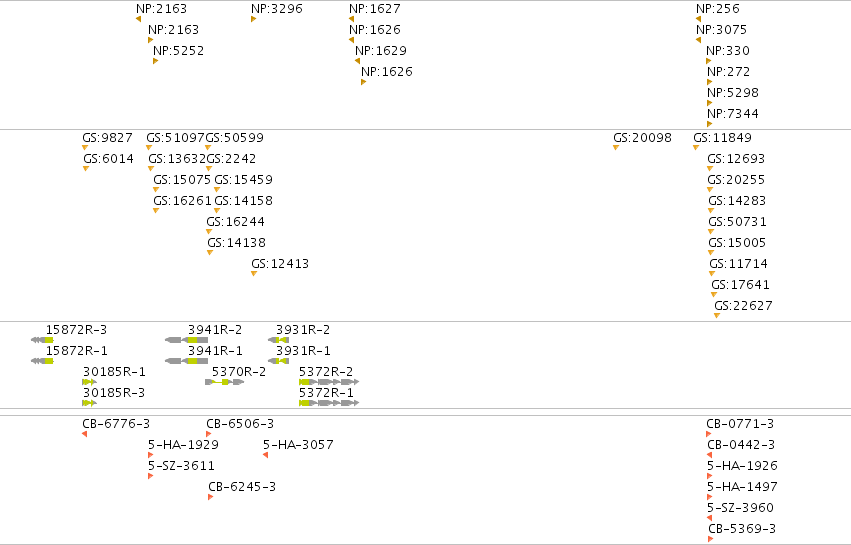Click the NP:3075 feature label

pos(721,29)
